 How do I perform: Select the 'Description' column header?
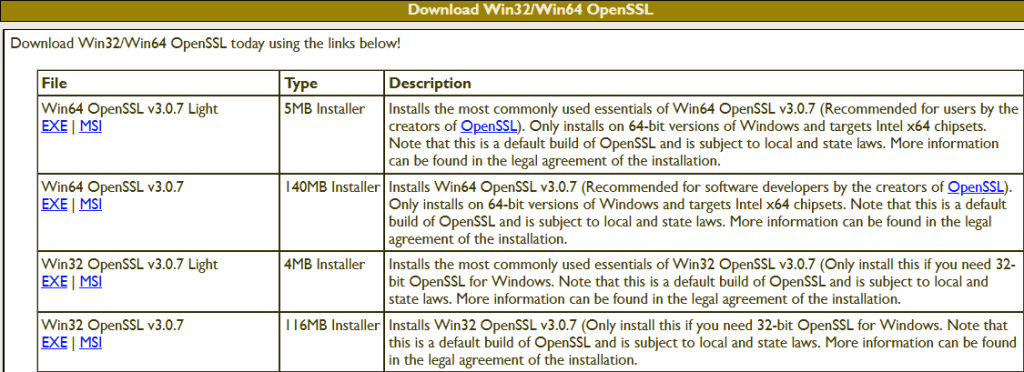(x=703, y=84)
